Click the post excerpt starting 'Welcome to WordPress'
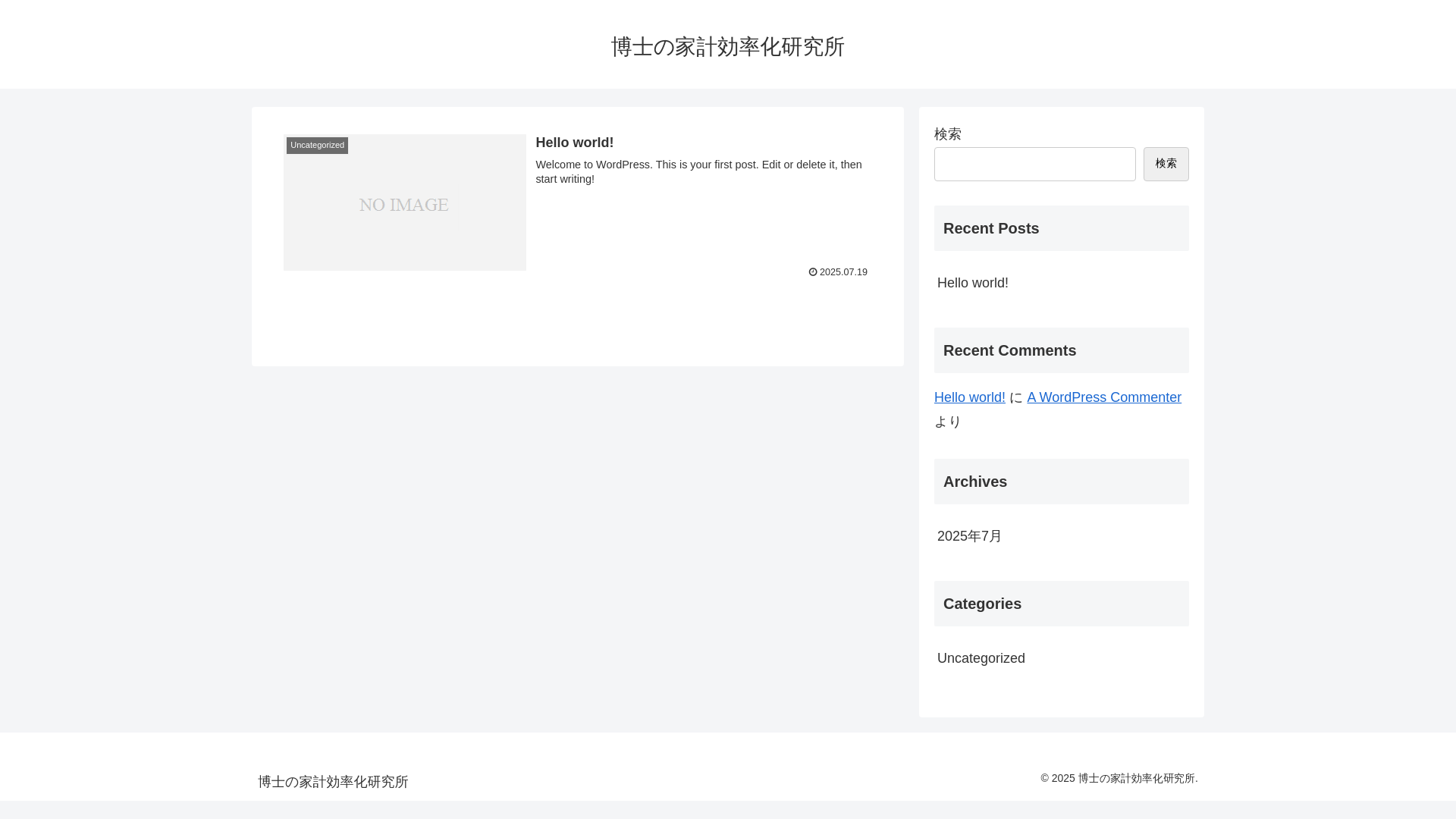The width and height of the screenshot is (1456, 819). [701, 172]
